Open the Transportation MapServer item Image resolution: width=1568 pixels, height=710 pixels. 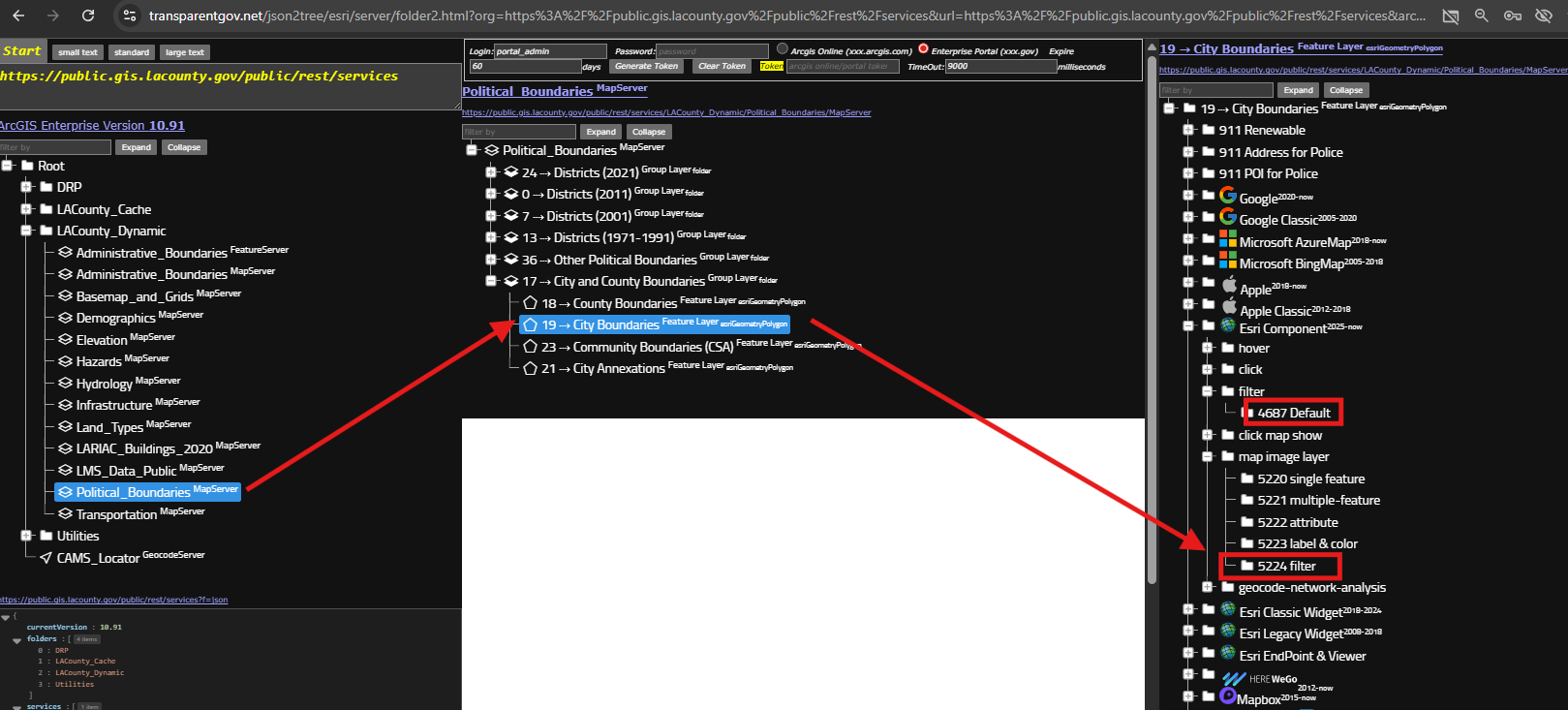tap(116, 514)
